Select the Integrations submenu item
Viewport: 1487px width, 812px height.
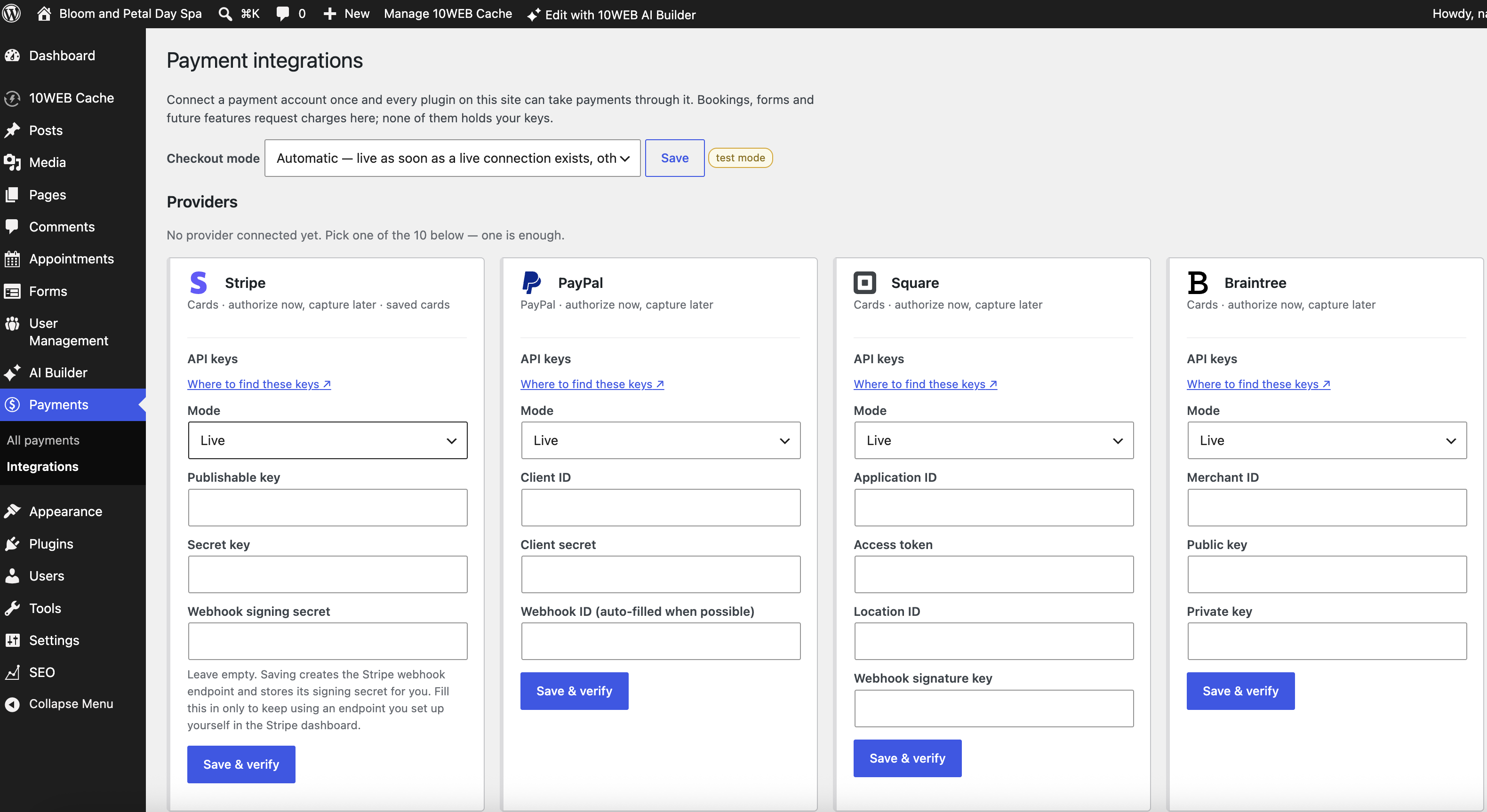pyautogui.click(x=43, y=466)
